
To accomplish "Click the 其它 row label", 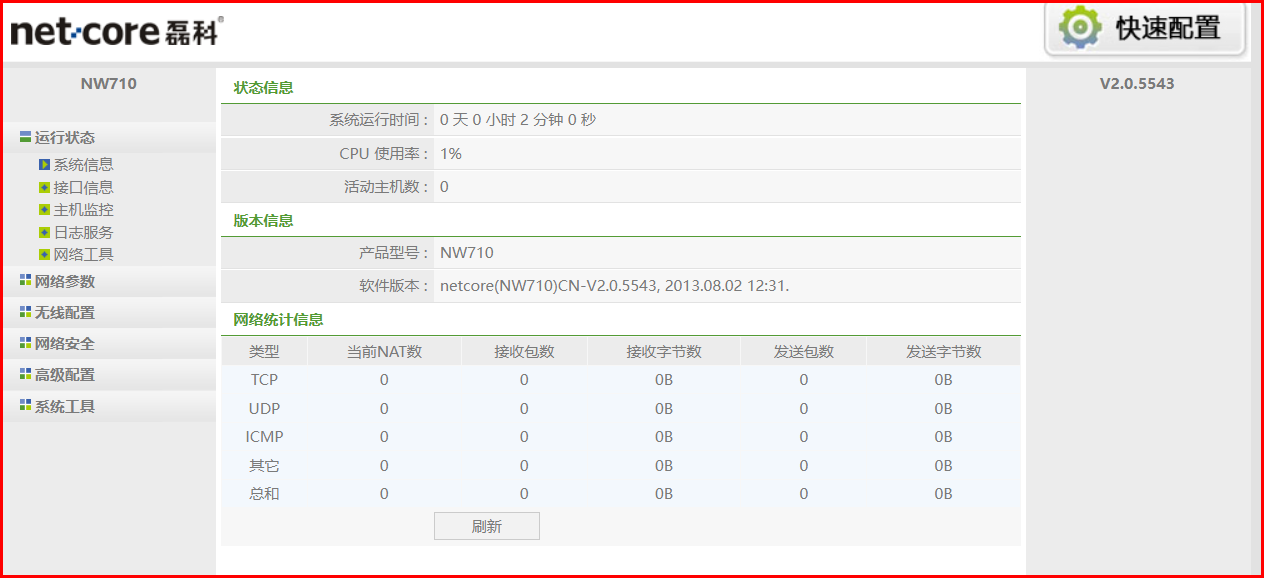I will [264, 466].
